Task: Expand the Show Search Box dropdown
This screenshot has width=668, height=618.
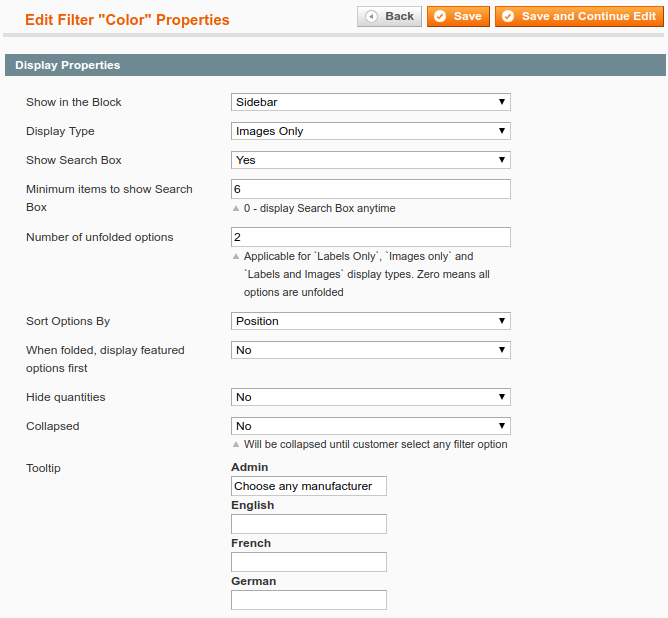Action: 370,160
